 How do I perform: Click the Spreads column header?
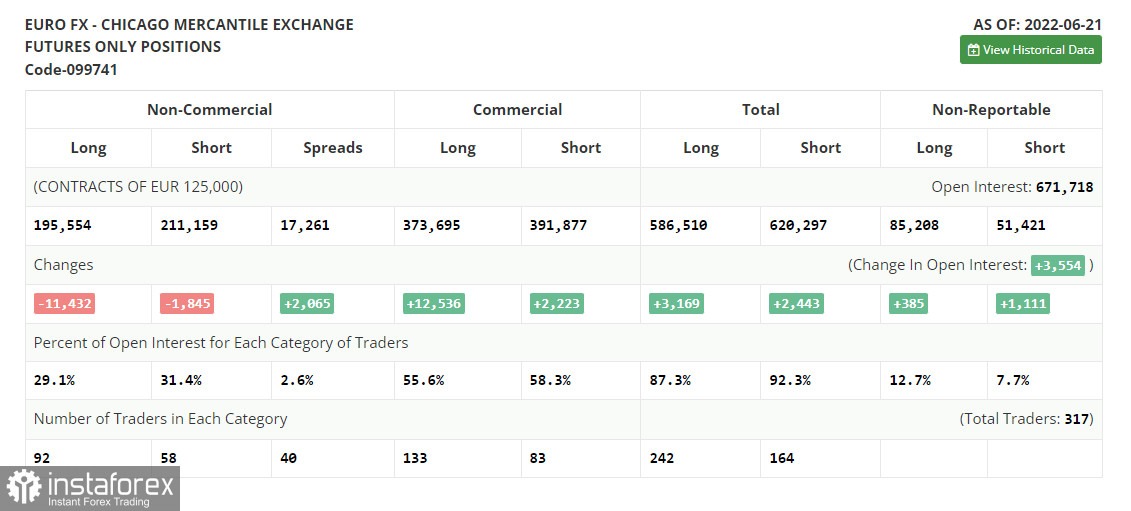coord(332,148)
